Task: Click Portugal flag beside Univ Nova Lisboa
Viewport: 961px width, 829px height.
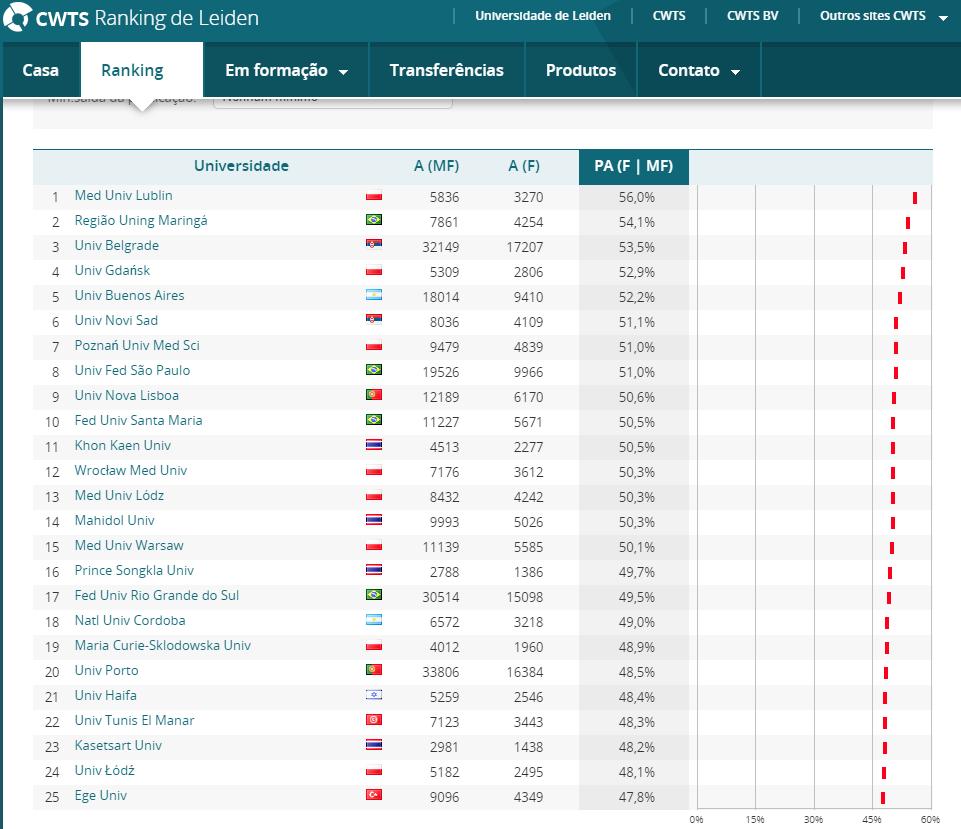Action: pyautogui.click(x=374, y=396)
